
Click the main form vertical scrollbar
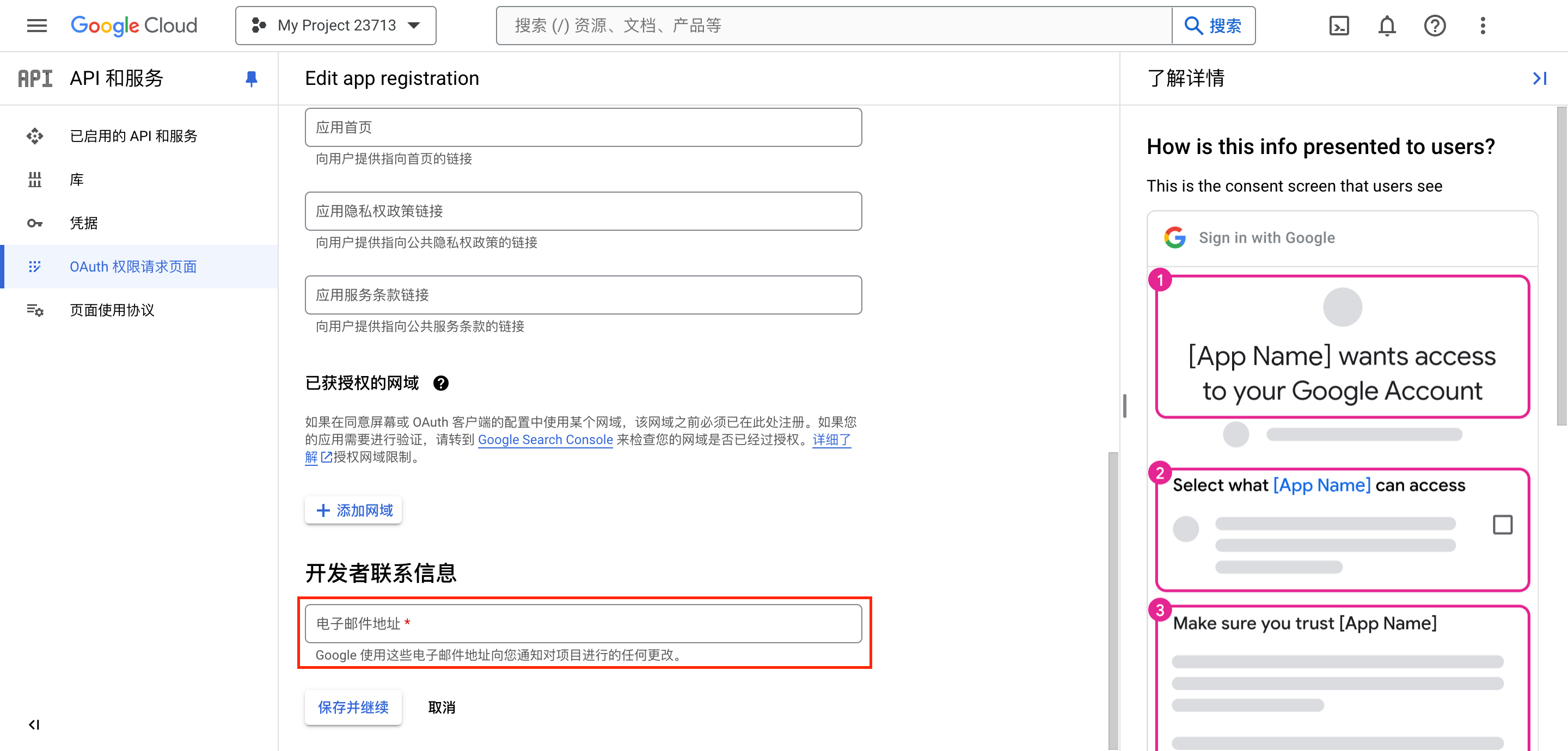tap(1113, 600)
